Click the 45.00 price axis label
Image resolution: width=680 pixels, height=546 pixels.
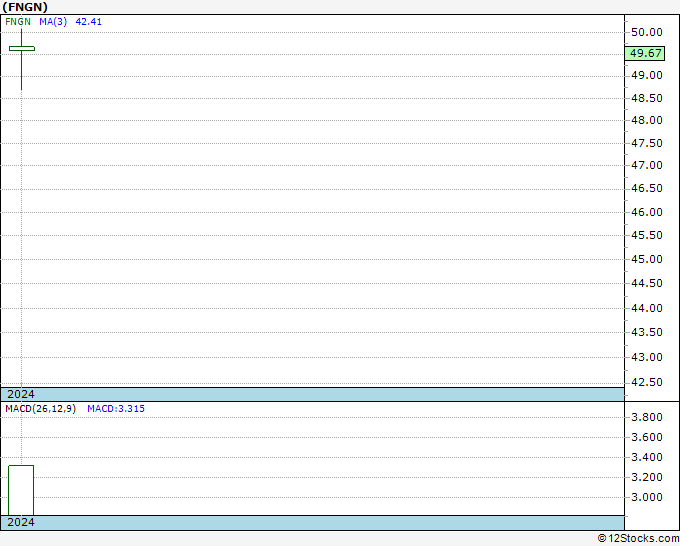[x=647, y=259]
